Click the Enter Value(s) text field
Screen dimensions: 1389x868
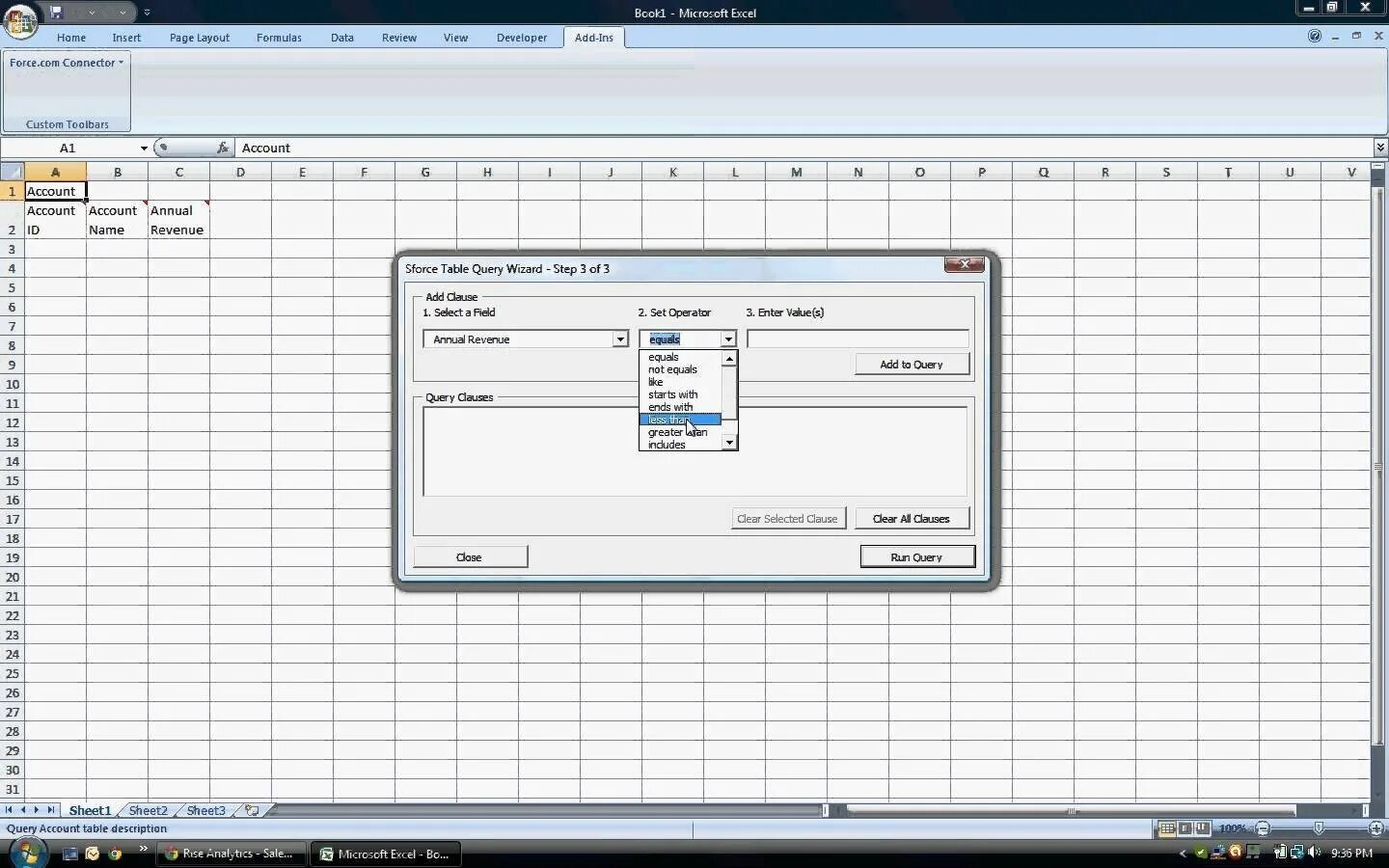coord(858,339)
